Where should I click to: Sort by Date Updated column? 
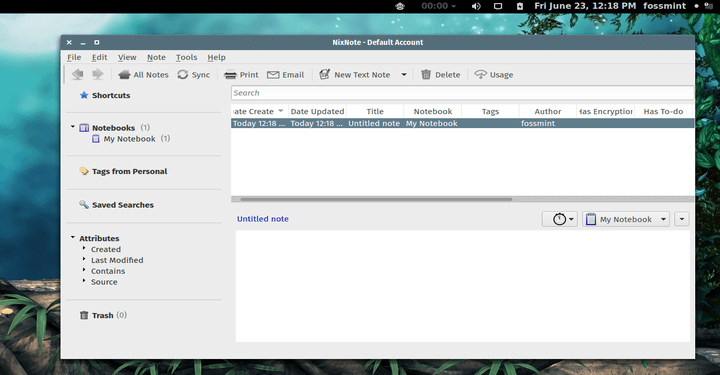coord(317,111)
